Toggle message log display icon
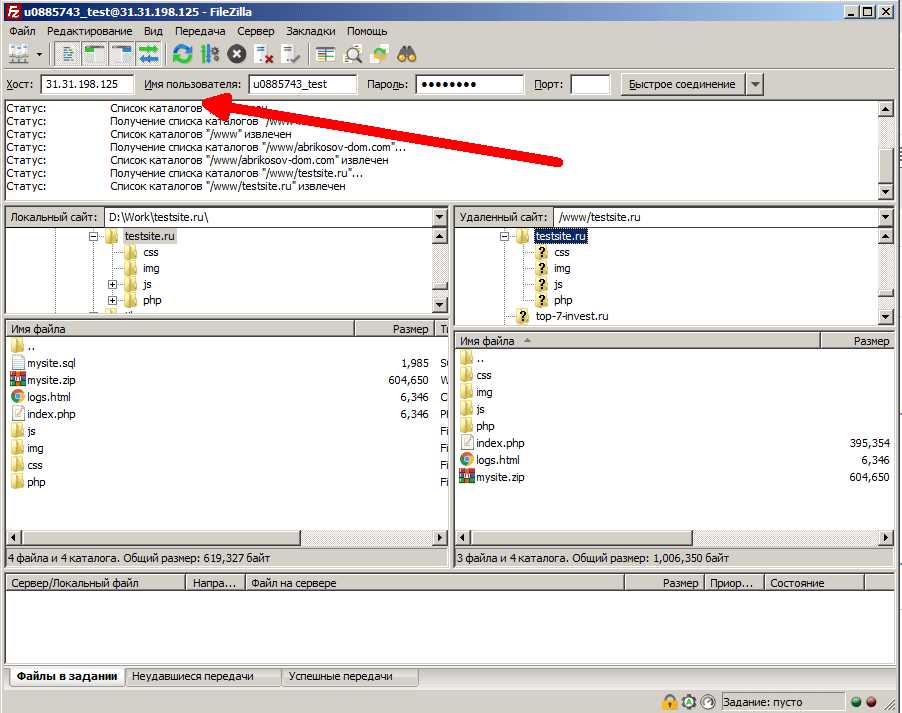The width and height of the screenshot is (902, 713). [x=67, y=54]
